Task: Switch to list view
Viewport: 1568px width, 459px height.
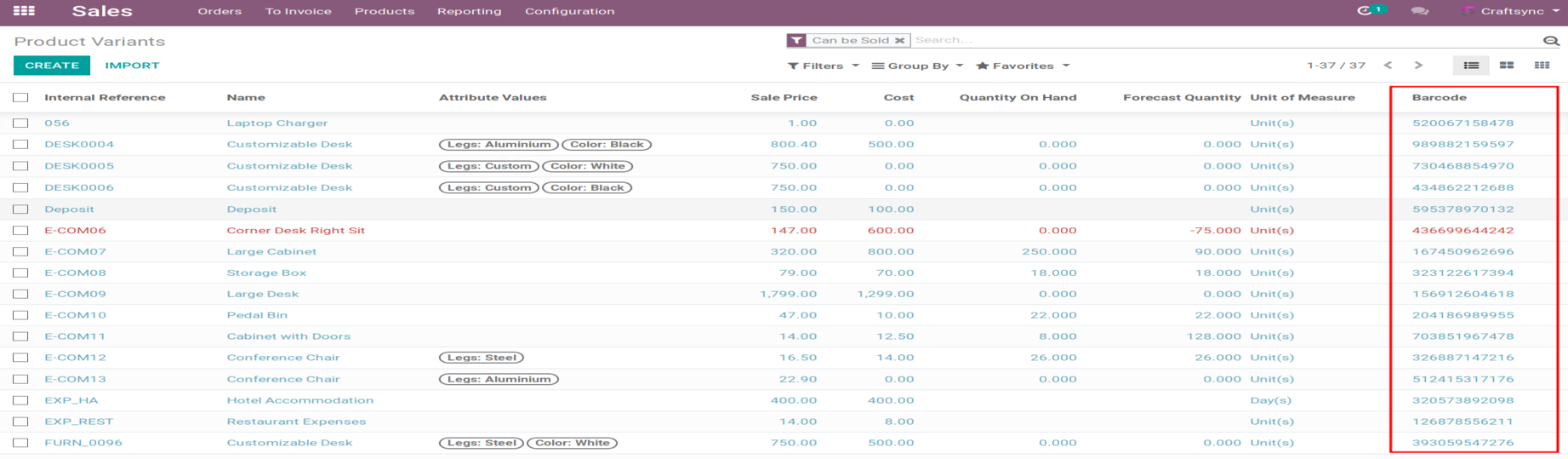Action: click(1471, 66)
